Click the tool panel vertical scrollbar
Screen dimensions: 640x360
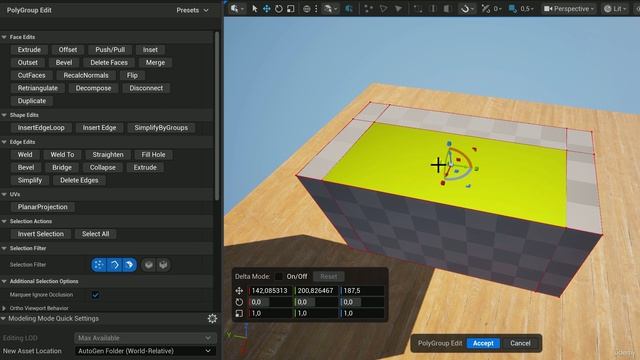pyautogui.click(x=217, y=116)
